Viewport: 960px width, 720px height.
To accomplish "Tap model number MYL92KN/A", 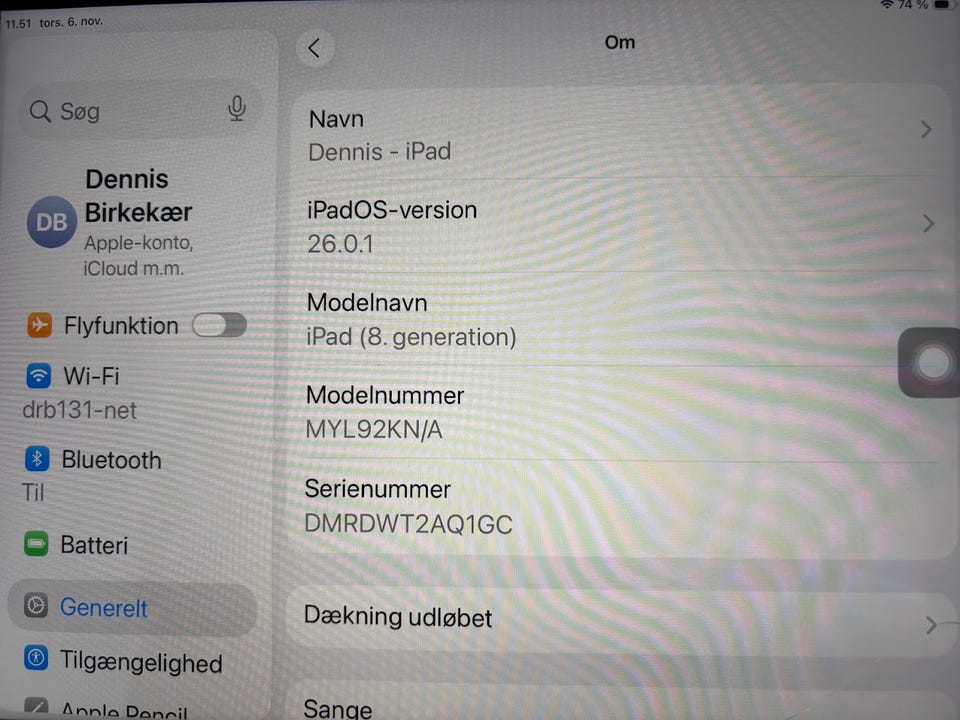I will (373, 430).
